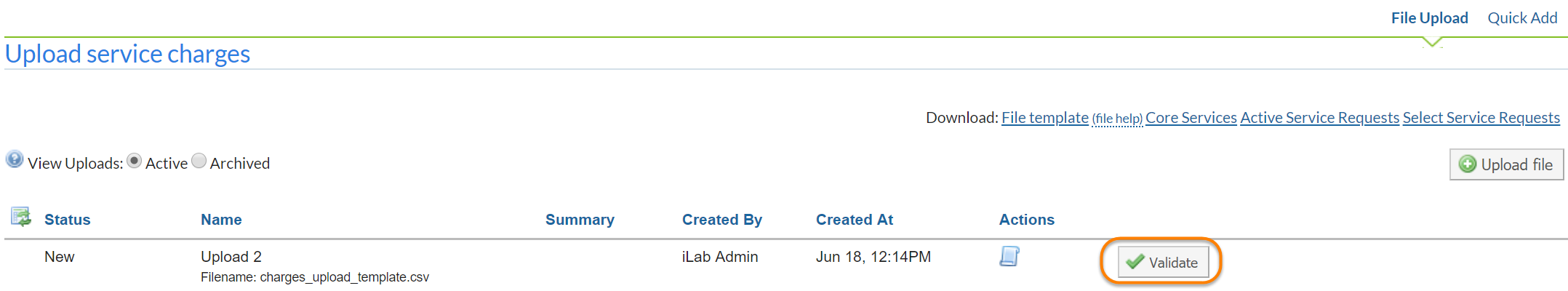
Task: Click the green plus icon on Upload file
Action: (1468, 164)
